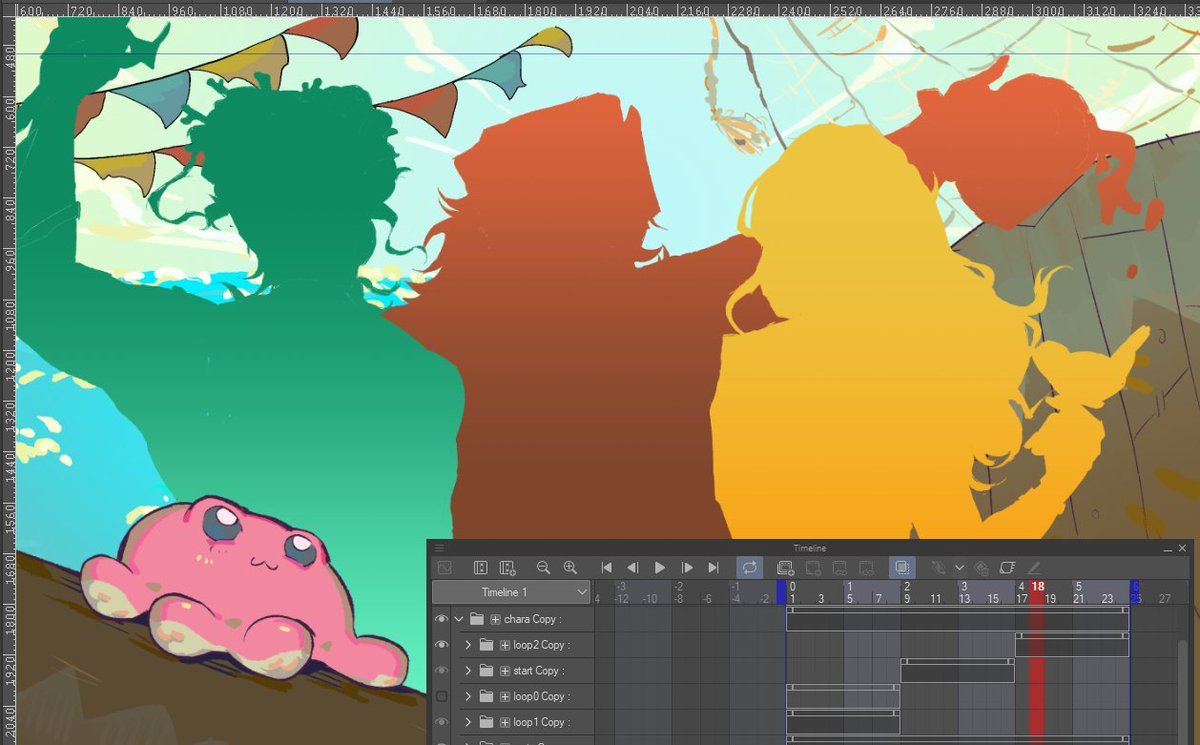Collapse the chara Copy folder
Image resolution: width=1200 pixels, height=745 pixels.
pyautogui.click(x=459, y=619)
